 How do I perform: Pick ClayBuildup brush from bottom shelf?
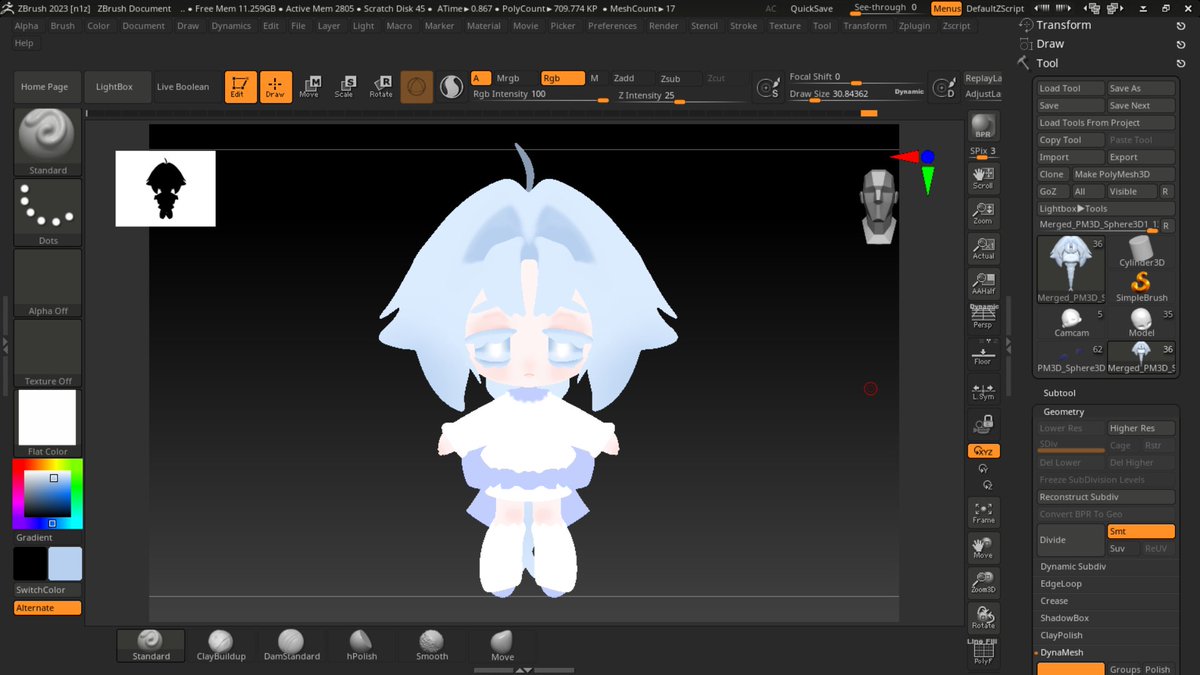pos(221,645)
